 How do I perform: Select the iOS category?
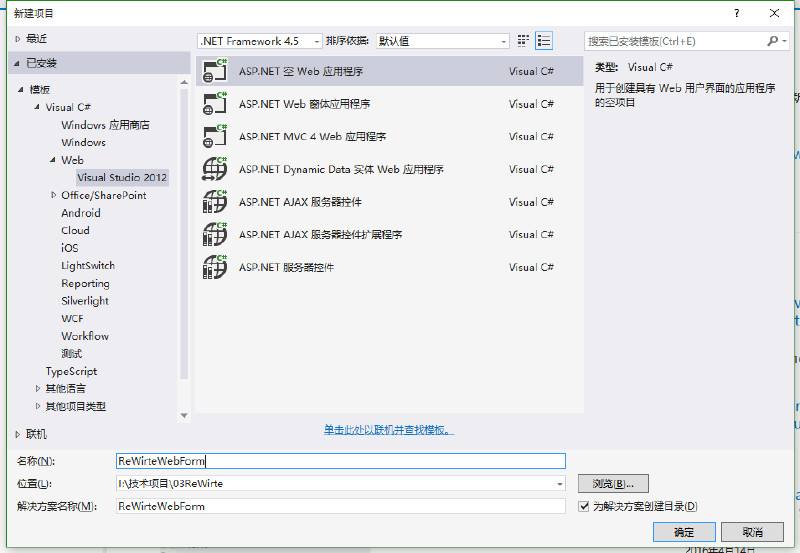tap(69, 248)
